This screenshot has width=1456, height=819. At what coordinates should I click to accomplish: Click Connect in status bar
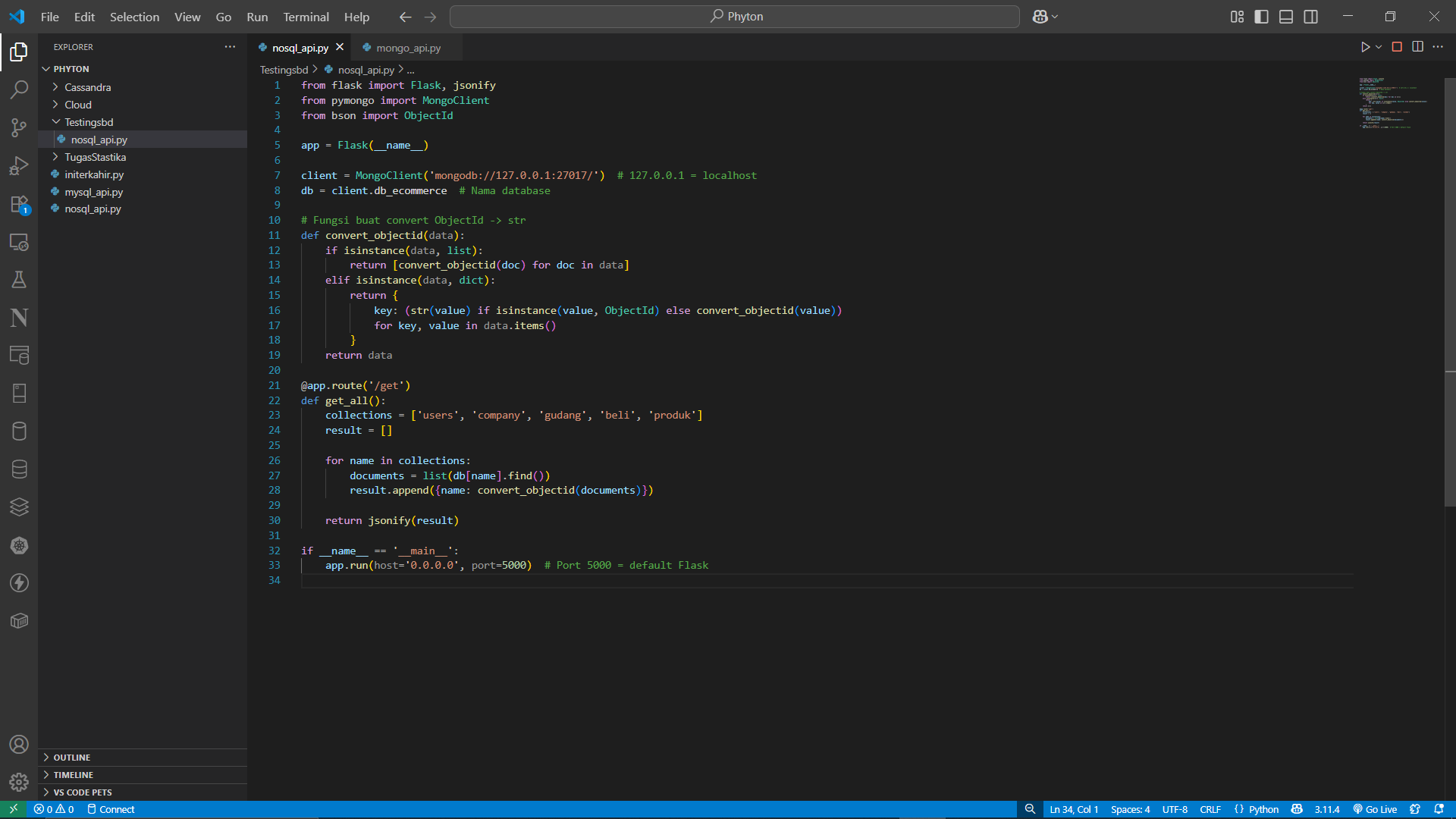click(111, 809)
